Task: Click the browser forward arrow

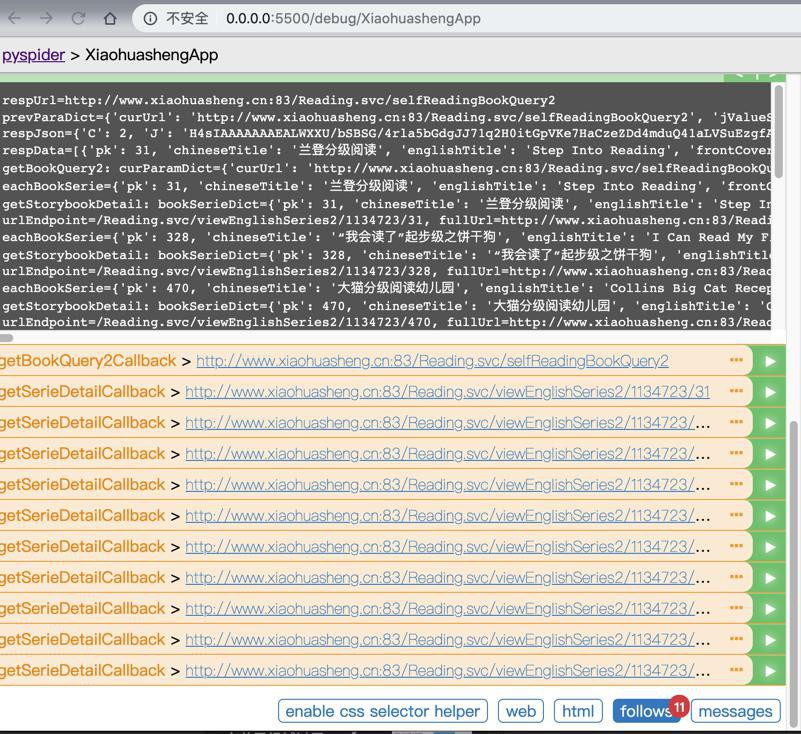Action: tap(46, 19)
